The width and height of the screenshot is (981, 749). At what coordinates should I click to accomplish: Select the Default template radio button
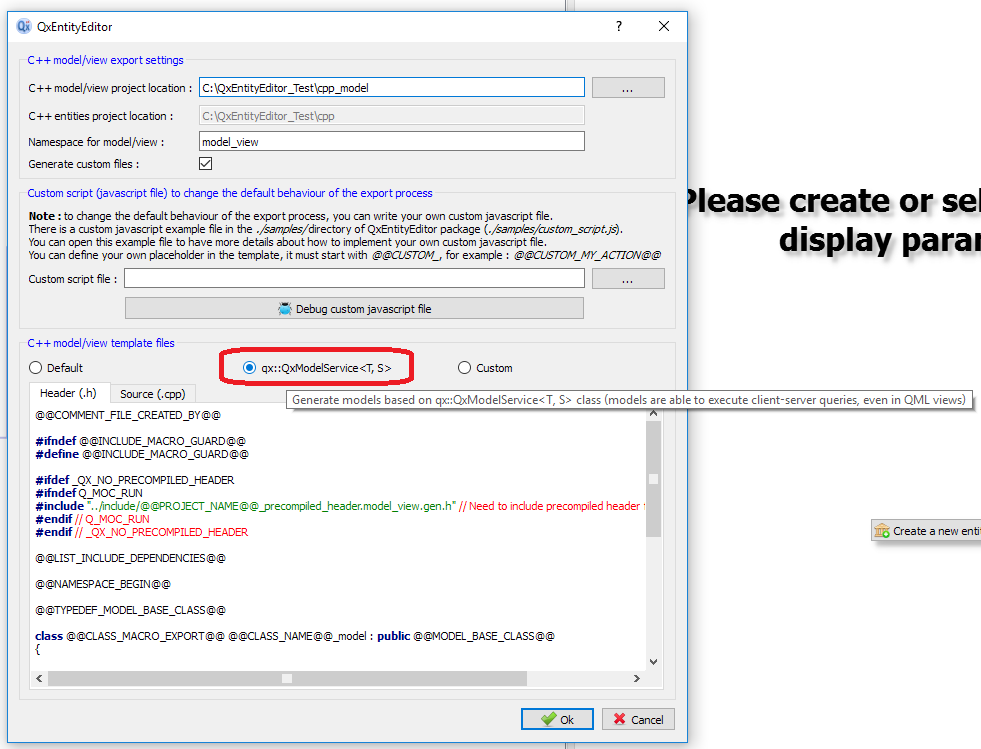(x=36, y=368)
